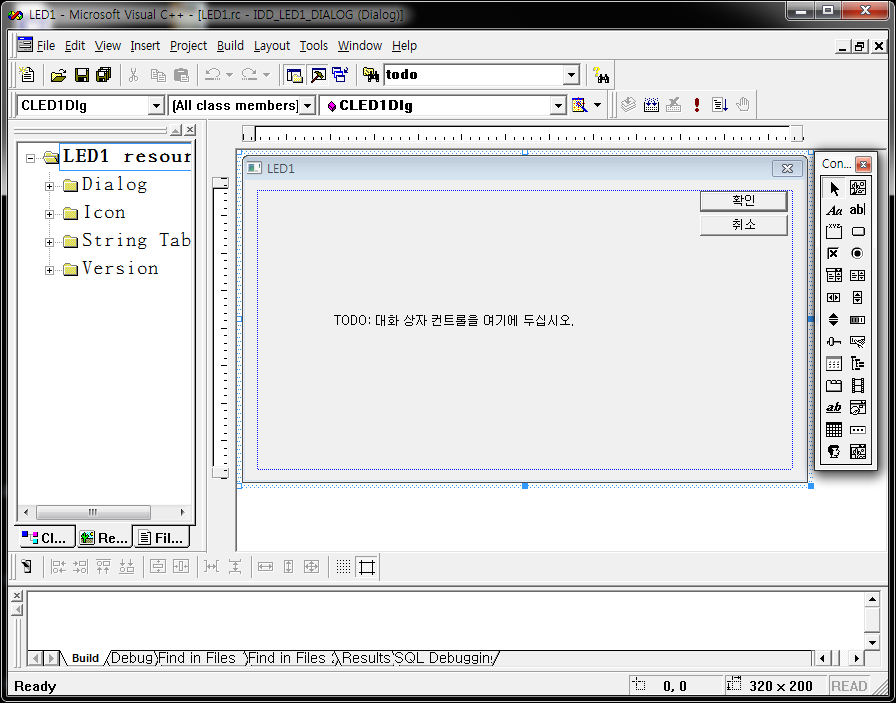896x703 pixels.
Task: Select the Static Text (Aa) control tool
Action: click(834, 210)
